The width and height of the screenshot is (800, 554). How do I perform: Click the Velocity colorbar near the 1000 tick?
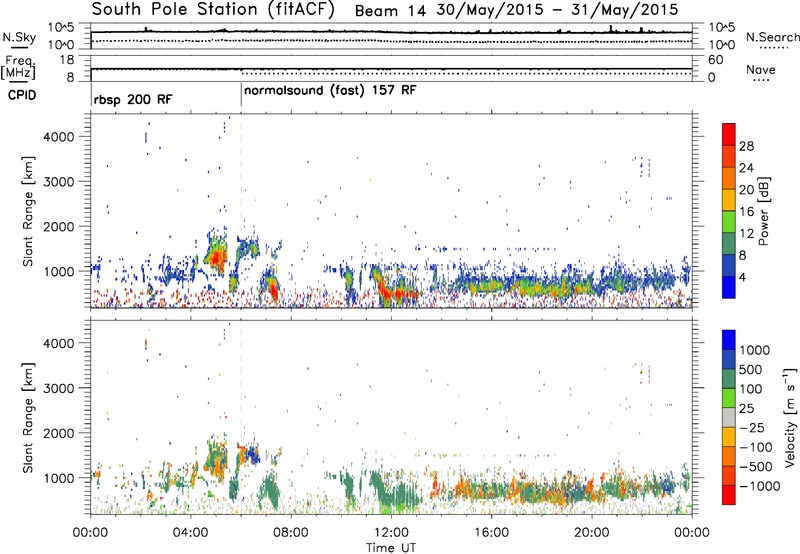coord(729,350)
